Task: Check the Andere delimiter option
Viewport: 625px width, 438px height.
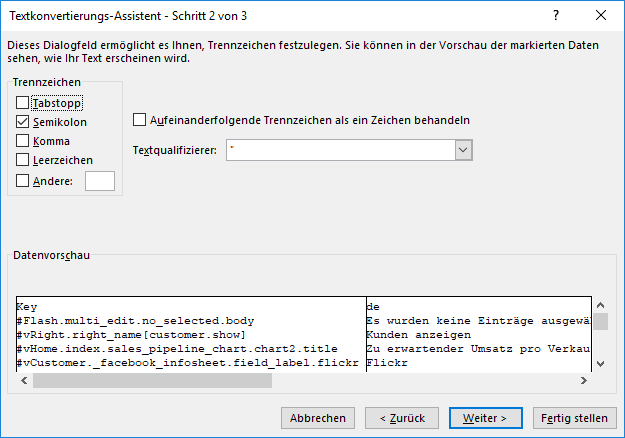Action: click(23, 181)
